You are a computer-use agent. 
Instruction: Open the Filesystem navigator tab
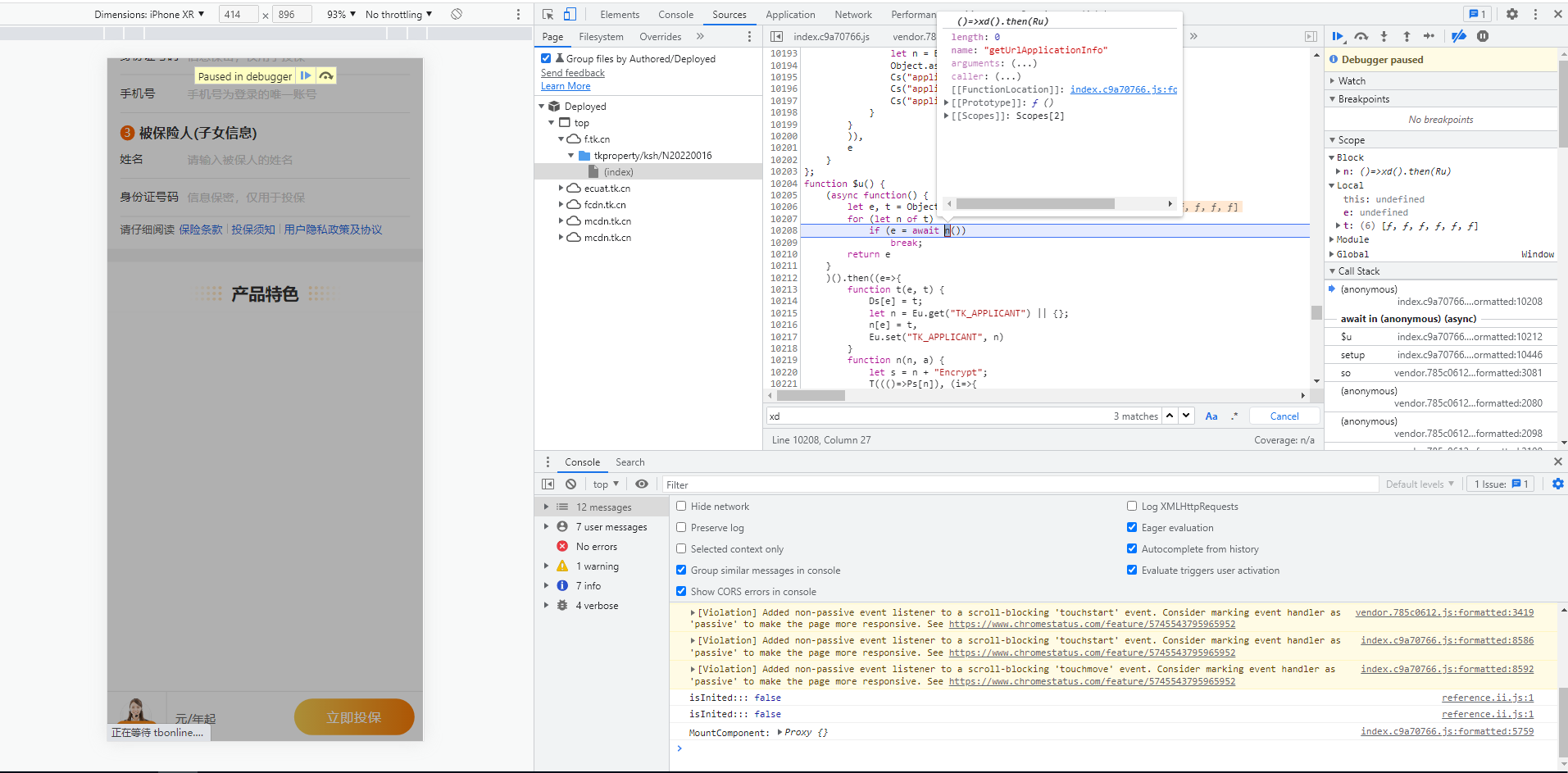[601, 36]
